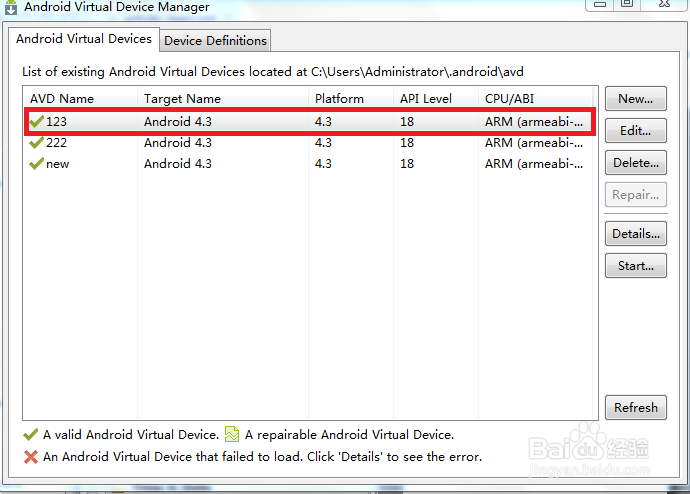Click 'A repairable Android Virtual Device.' legend text
The image size is (690, 494).
[x=349, y=435]
